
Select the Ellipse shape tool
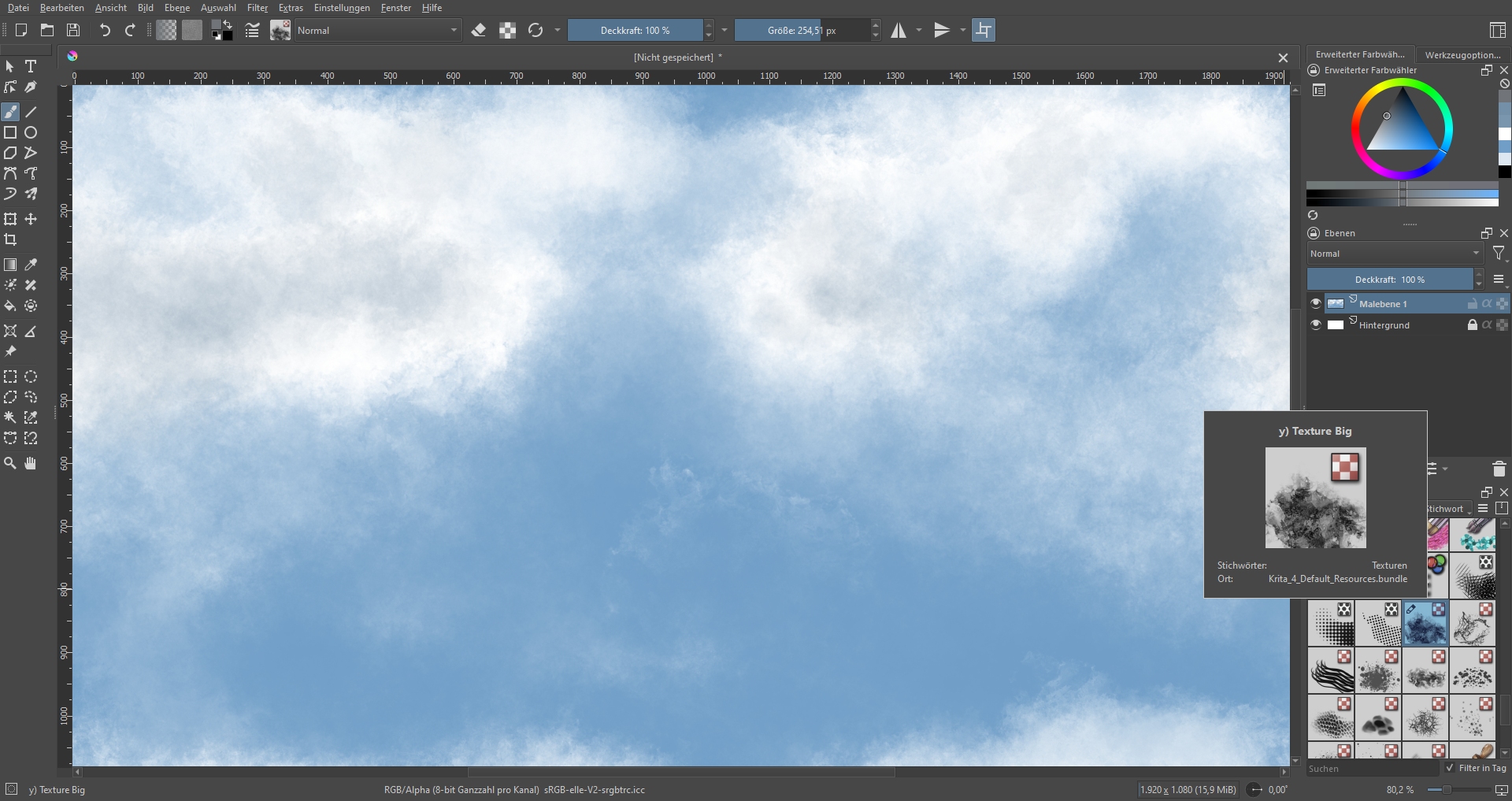click(31, 132)
